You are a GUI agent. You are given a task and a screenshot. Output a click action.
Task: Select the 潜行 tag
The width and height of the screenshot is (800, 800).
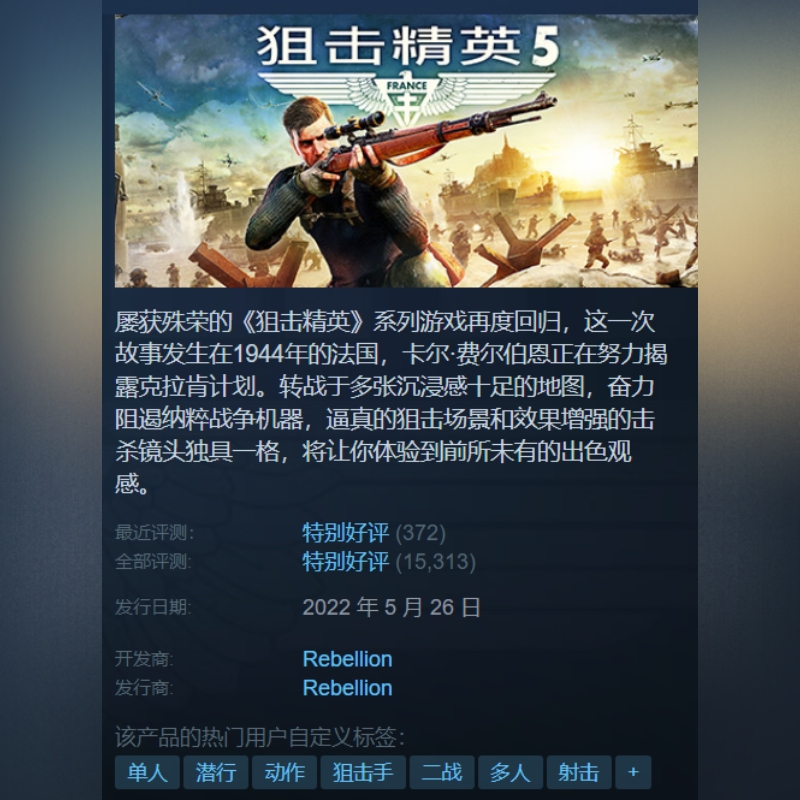point(216,772)
